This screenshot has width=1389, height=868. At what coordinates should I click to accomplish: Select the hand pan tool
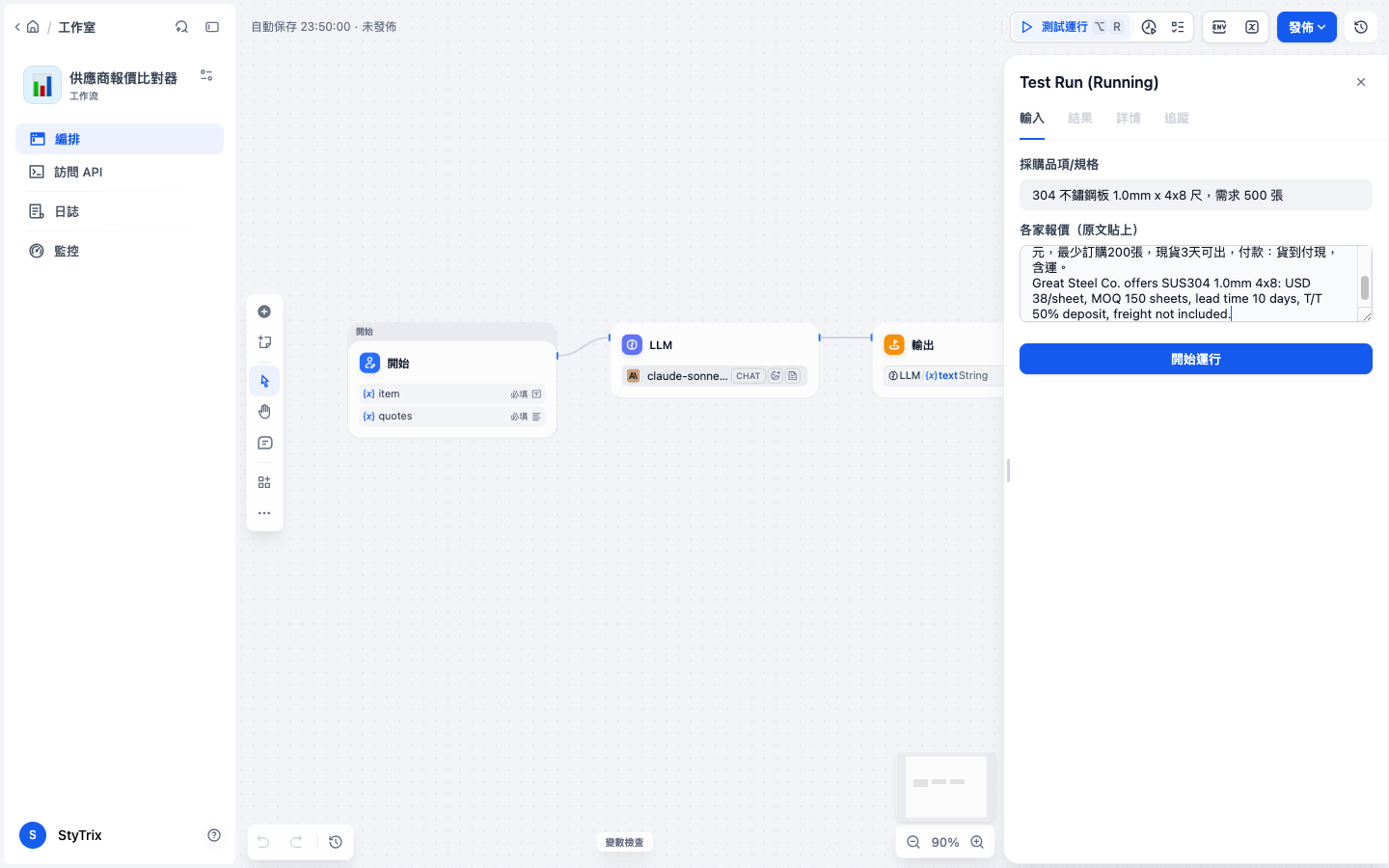[264, 412]
